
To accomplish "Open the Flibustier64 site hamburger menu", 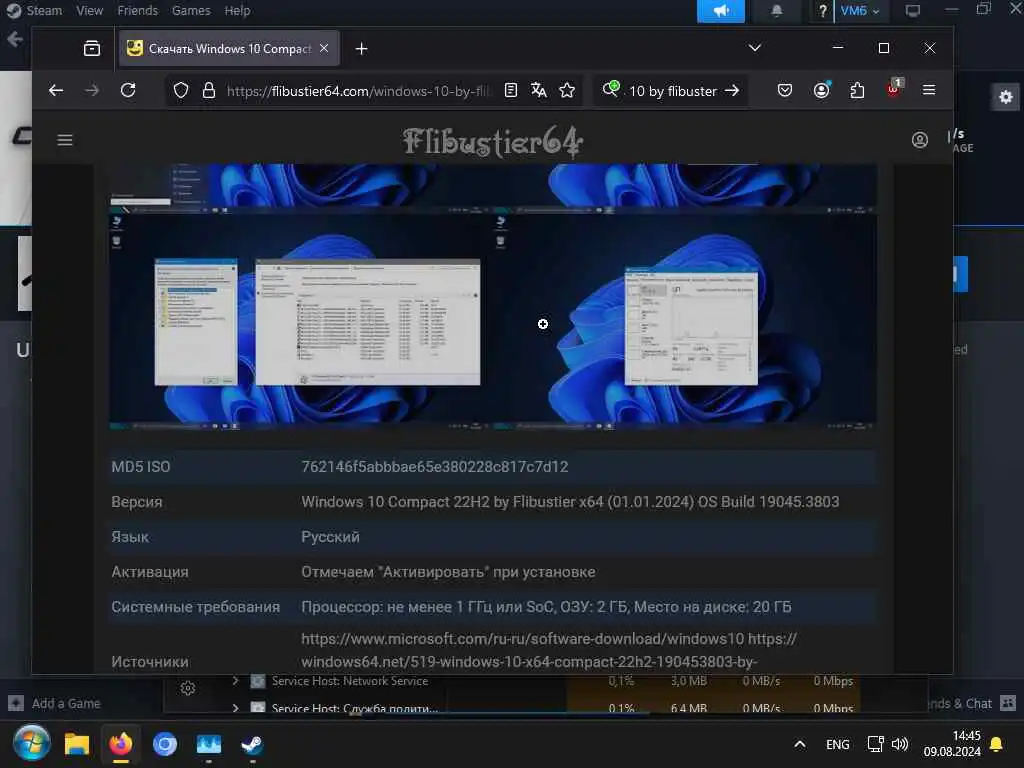I will (x=65, y=140).
